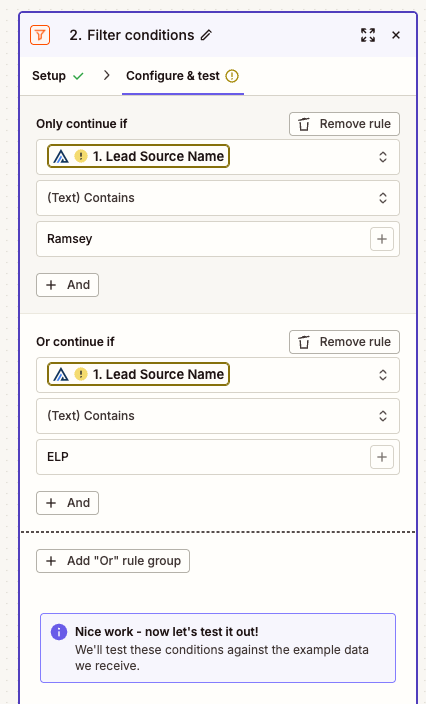Open first (Text) Contains condition dropdown

pos(218,198)
